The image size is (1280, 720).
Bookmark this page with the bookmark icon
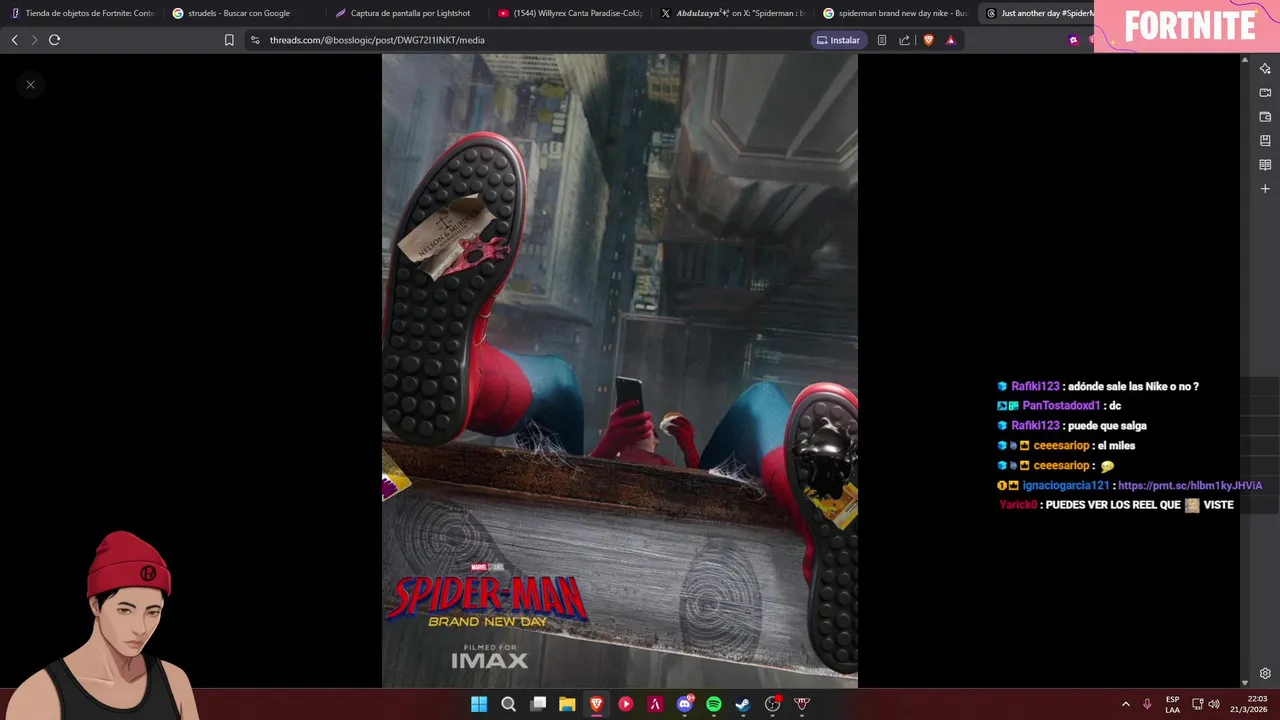click(x=229, y=40)
